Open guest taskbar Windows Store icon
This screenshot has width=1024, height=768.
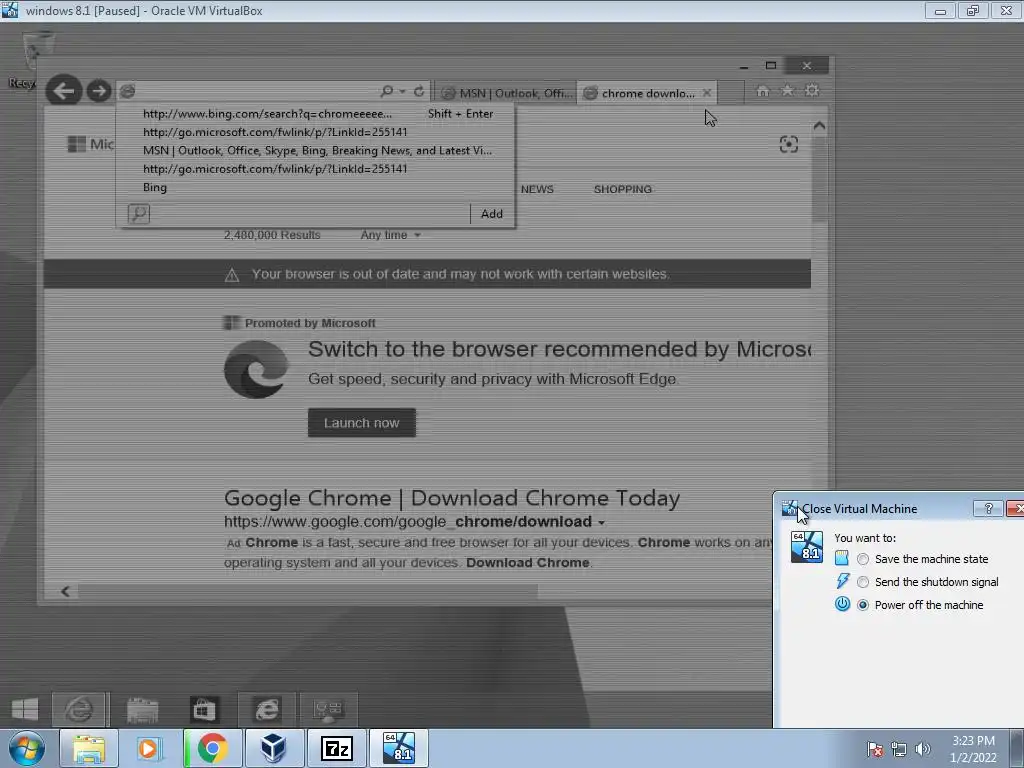(x=204, y=710)
